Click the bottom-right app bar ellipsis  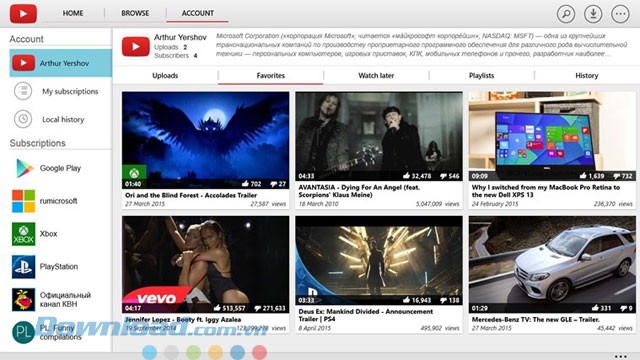[x=620, y=356]
